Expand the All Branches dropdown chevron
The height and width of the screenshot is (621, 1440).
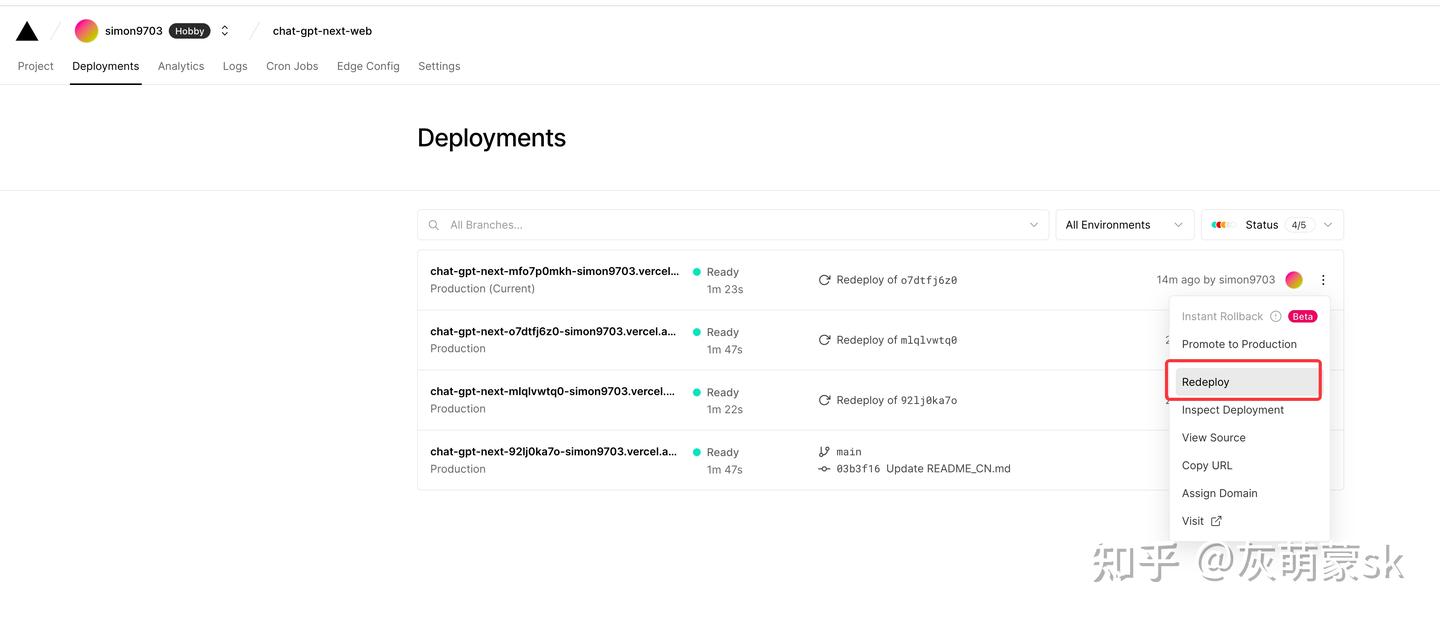[1033, 225]
